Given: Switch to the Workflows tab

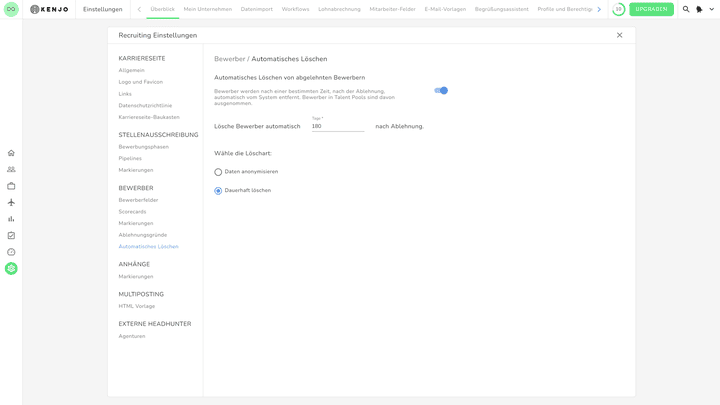Looking at the screenshot, I should coord(295,9).
